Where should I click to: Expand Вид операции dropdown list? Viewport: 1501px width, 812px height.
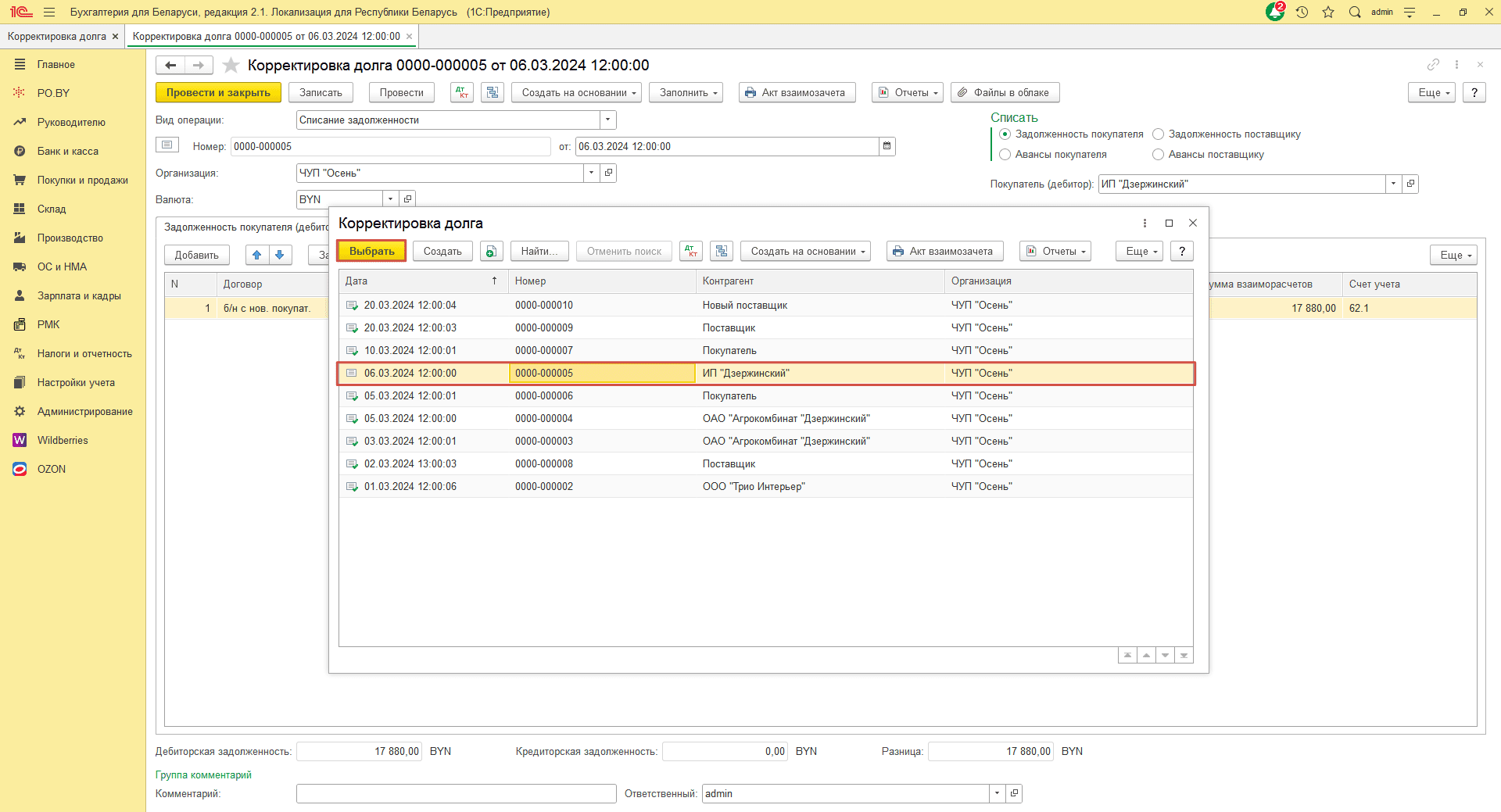click(608, 120)
